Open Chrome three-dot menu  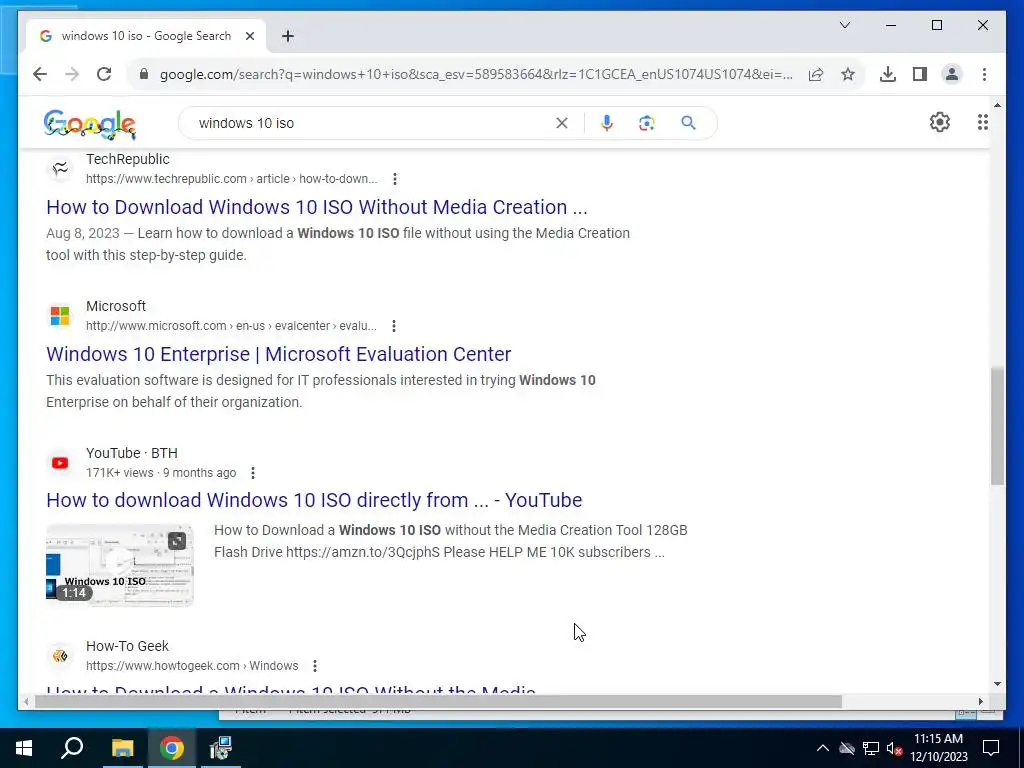tap(984, 74)
